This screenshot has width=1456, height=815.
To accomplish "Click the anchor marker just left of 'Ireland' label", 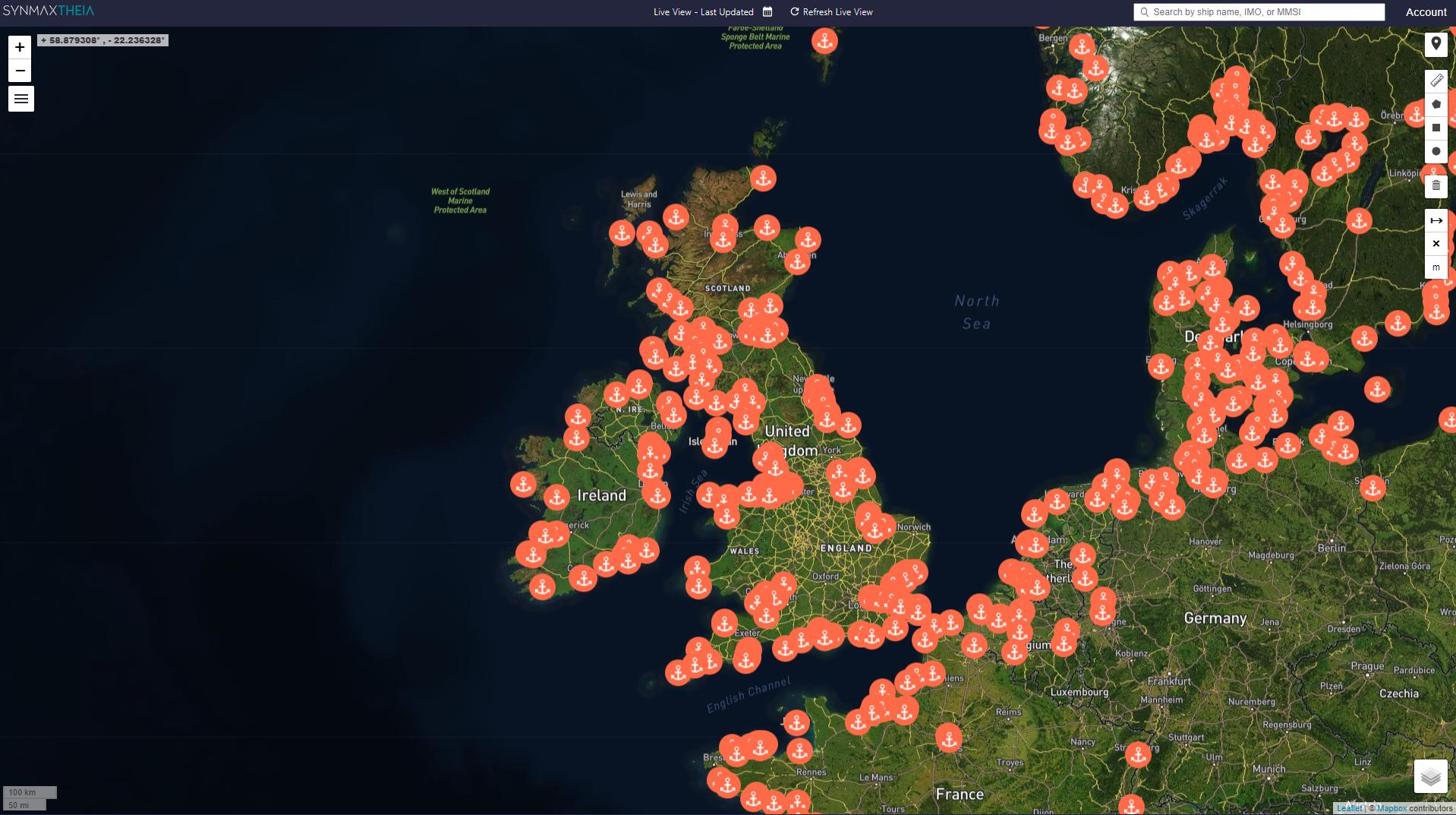I will pyautogui.click(x=556, y=498).
